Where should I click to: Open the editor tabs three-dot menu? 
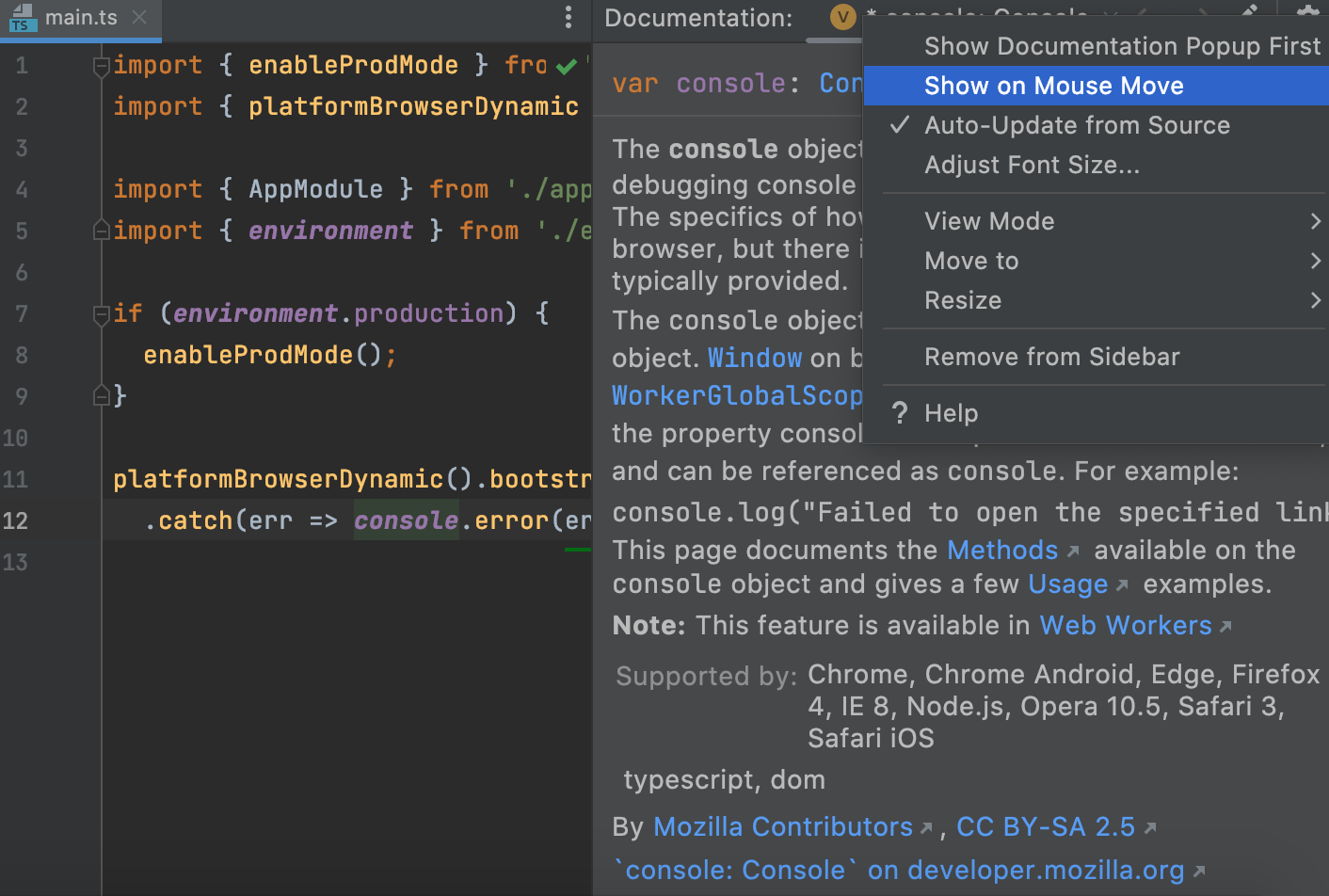(568, 17)
